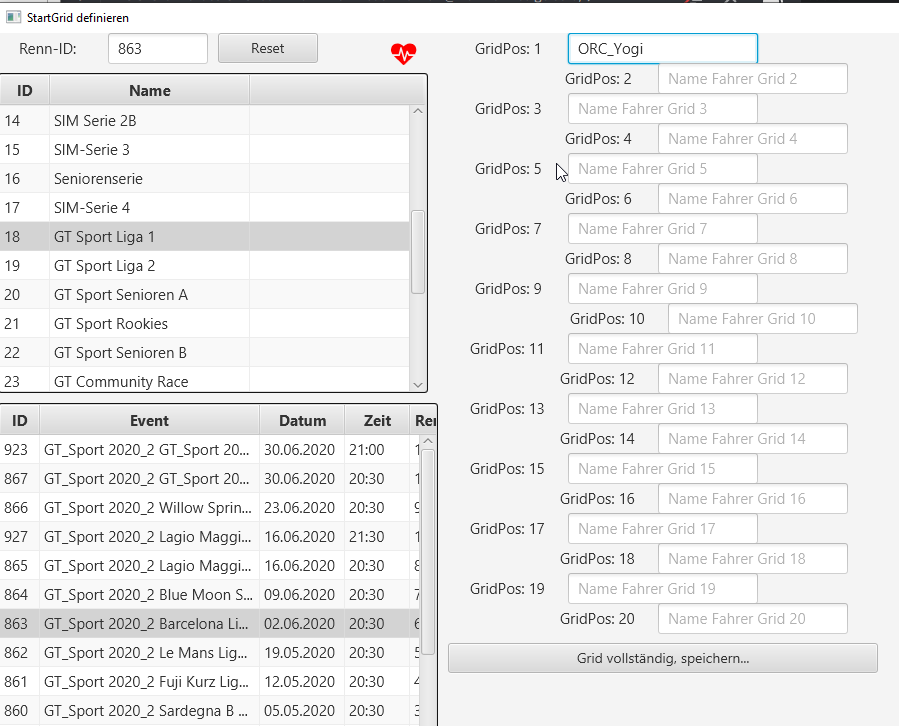Select the Name Fahrer Grid 10 field
Screen dimensions: 899x726
[x=762, y=319]
